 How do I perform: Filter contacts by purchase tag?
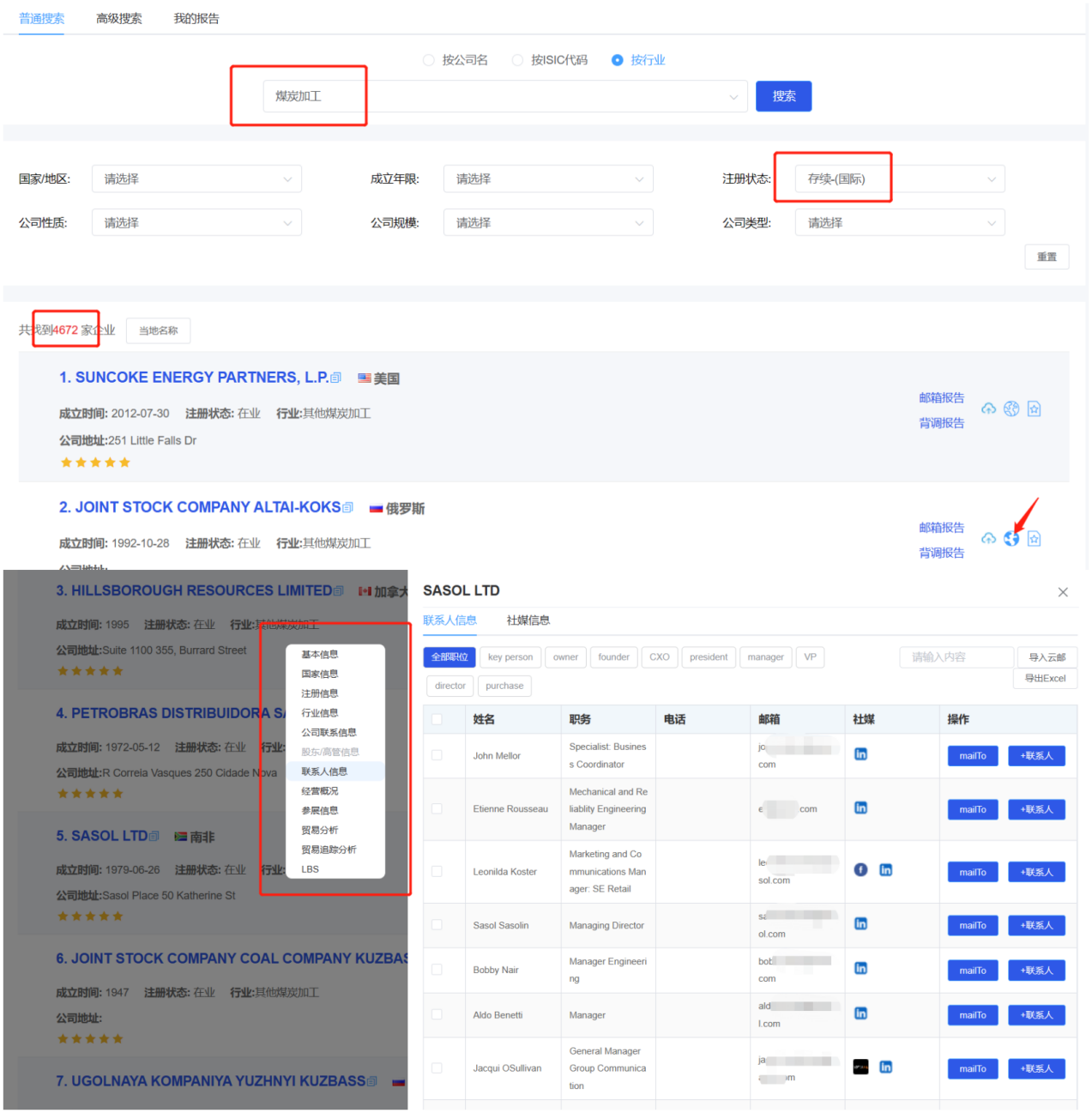504,686
